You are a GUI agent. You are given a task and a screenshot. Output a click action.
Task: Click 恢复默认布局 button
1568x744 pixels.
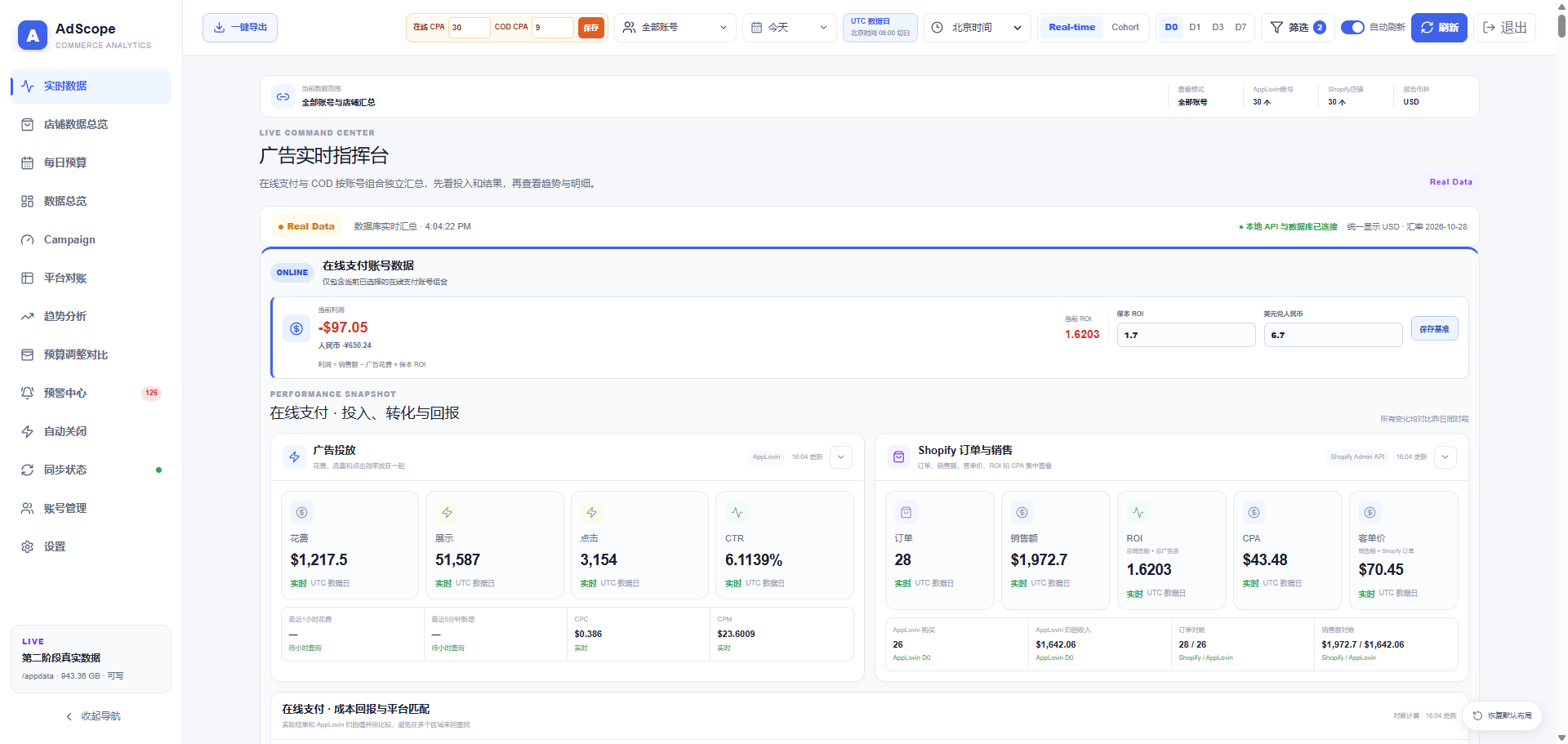coord(1502,715)
